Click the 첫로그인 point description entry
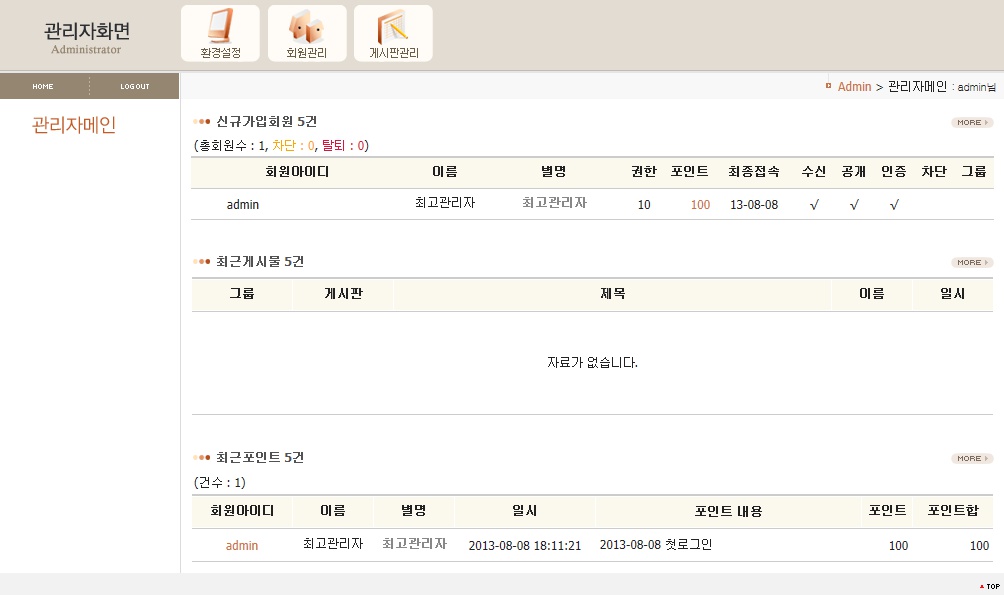1004x595 pixels. click(x=656, y=545)
